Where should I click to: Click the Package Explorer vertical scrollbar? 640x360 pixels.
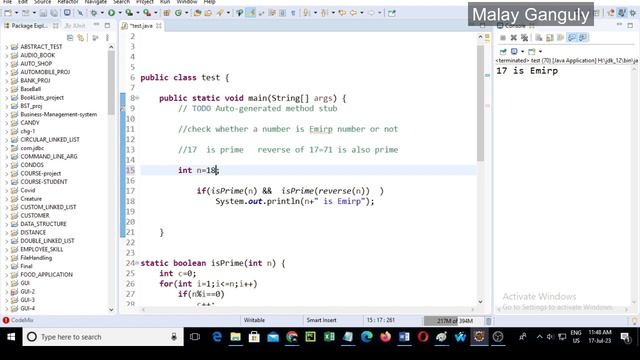[111, 82]
